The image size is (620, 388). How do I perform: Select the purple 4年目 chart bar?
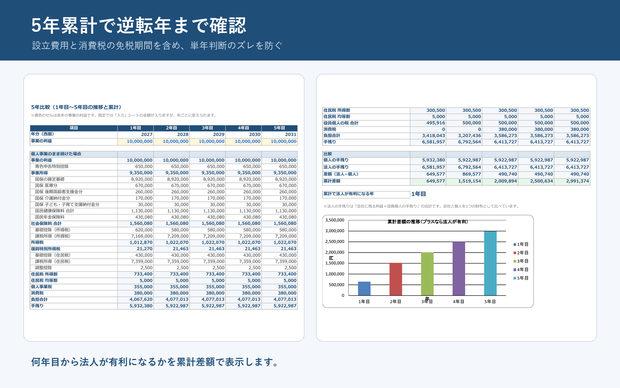459,269
